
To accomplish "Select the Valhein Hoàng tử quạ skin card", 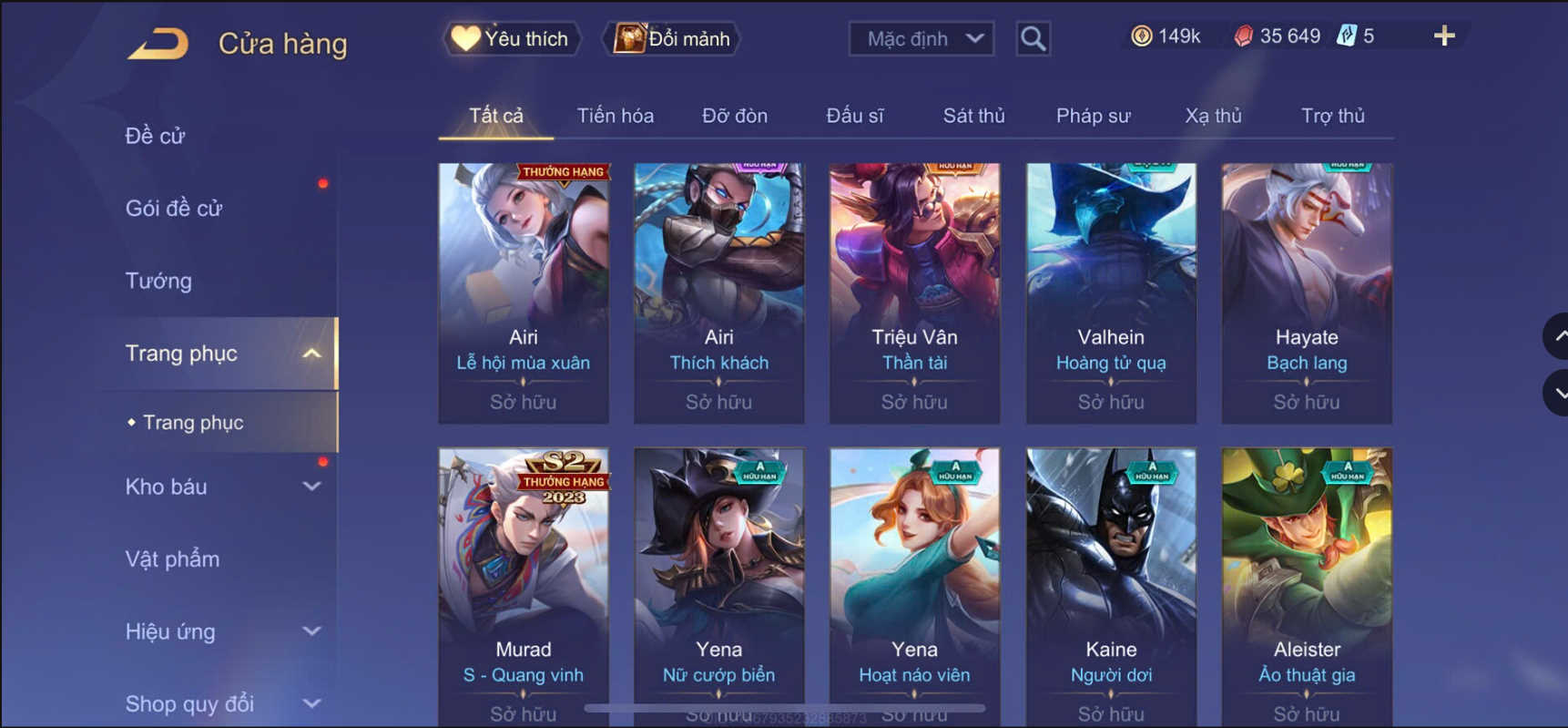I will tap(1111, 293).
